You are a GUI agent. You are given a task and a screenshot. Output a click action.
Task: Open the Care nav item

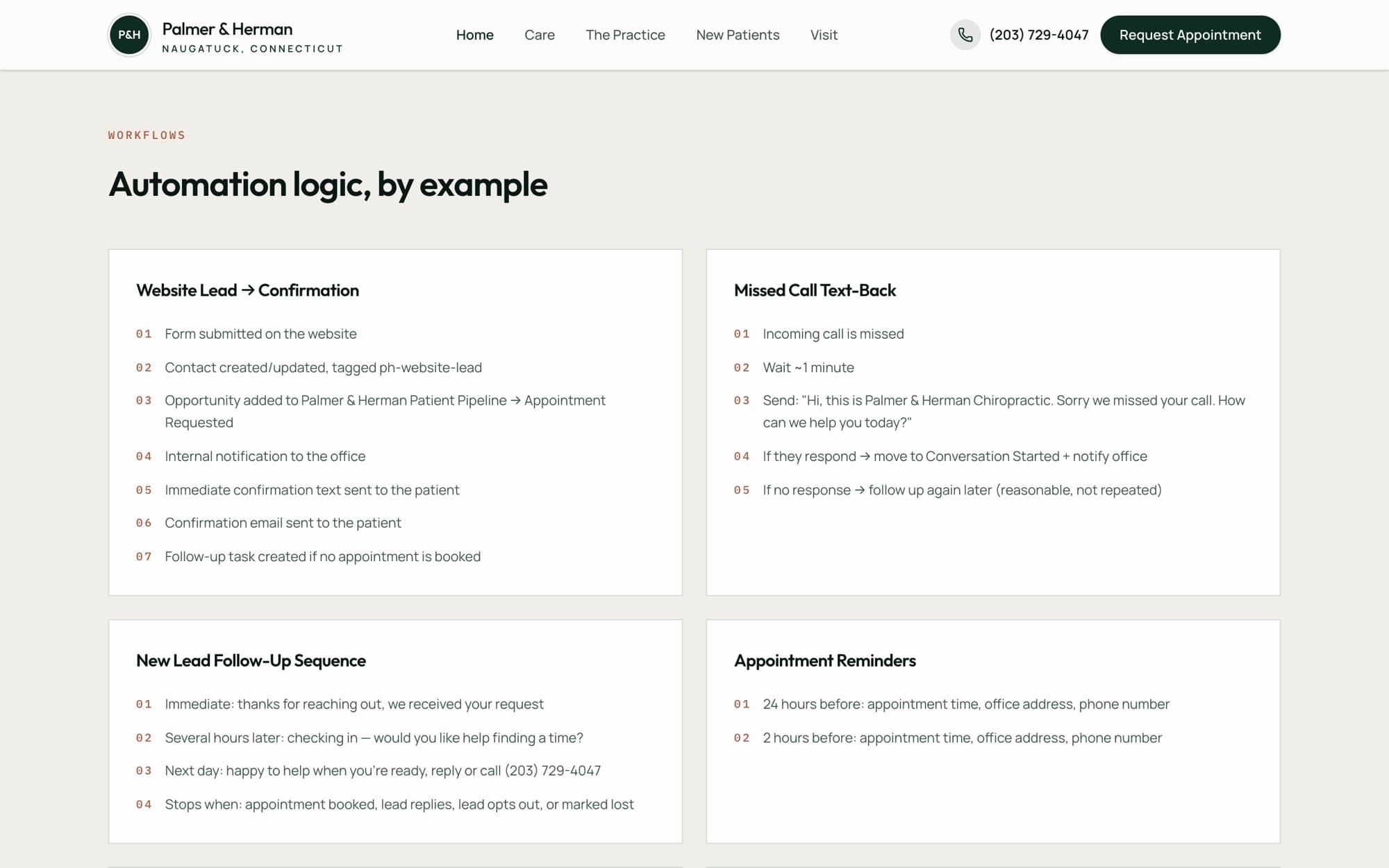[x=540, y=35]
